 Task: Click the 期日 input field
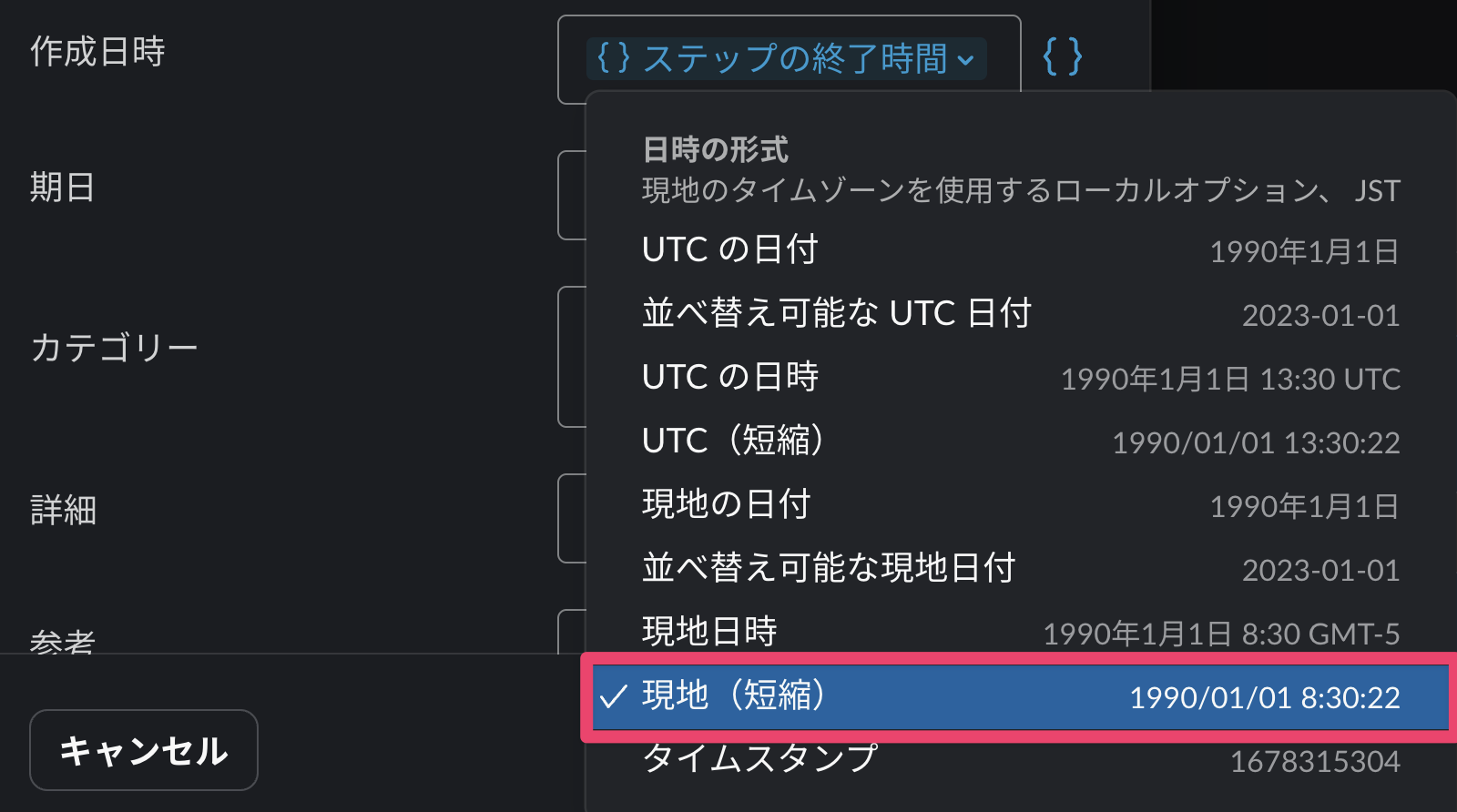coord(571,195)
